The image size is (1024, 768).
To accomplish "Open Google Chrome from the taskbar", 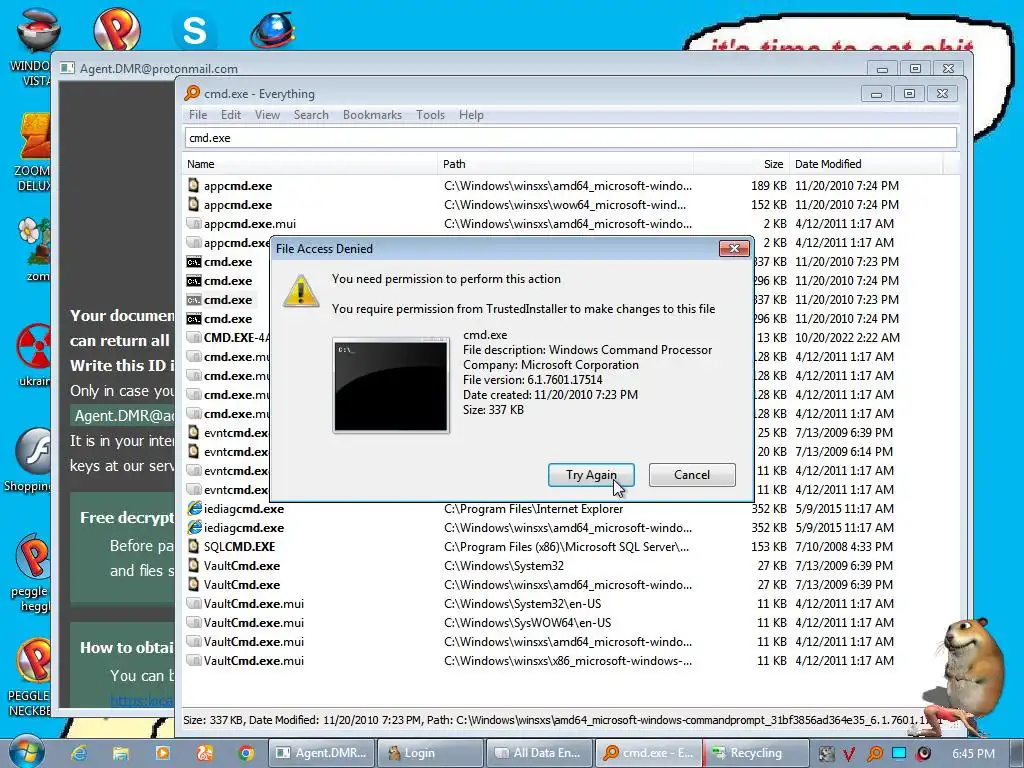I will point(246,753).
